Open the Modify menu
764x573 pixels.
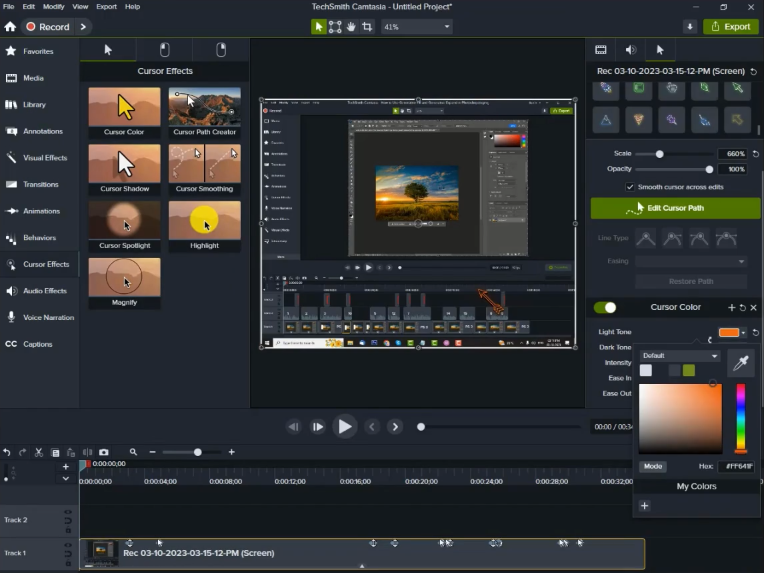tap(54, 6)
